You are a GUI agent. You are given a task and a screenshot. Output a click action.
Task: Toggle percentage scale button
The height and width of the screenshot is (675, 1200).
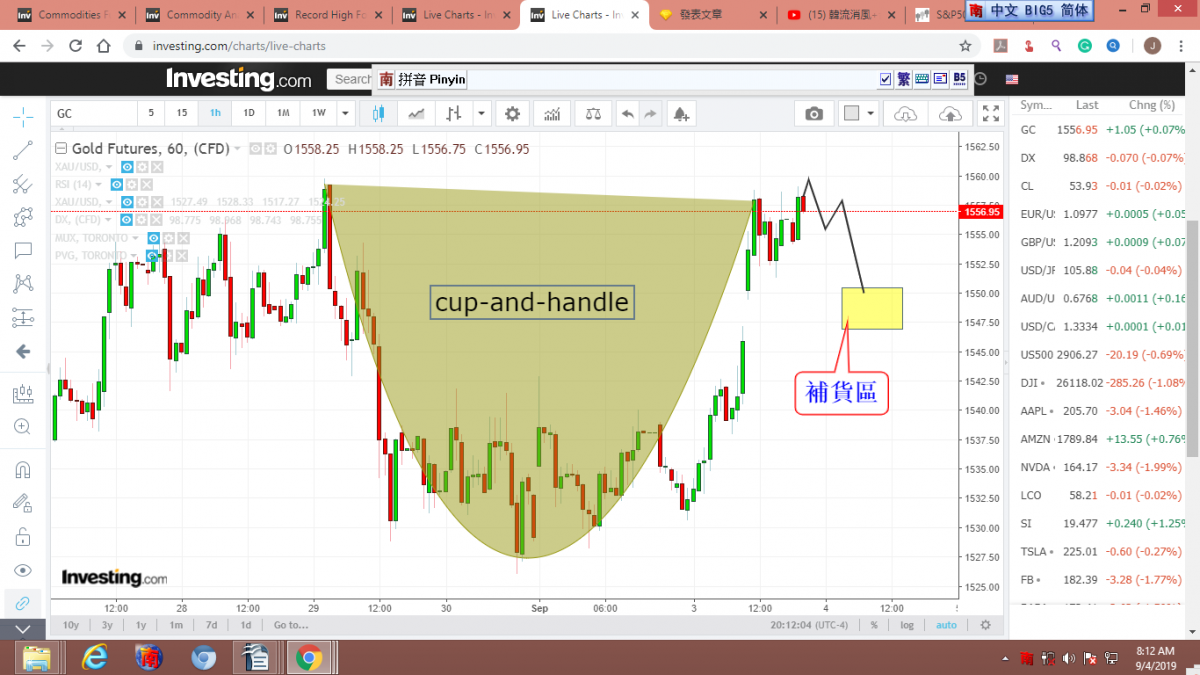click(874, 625)
